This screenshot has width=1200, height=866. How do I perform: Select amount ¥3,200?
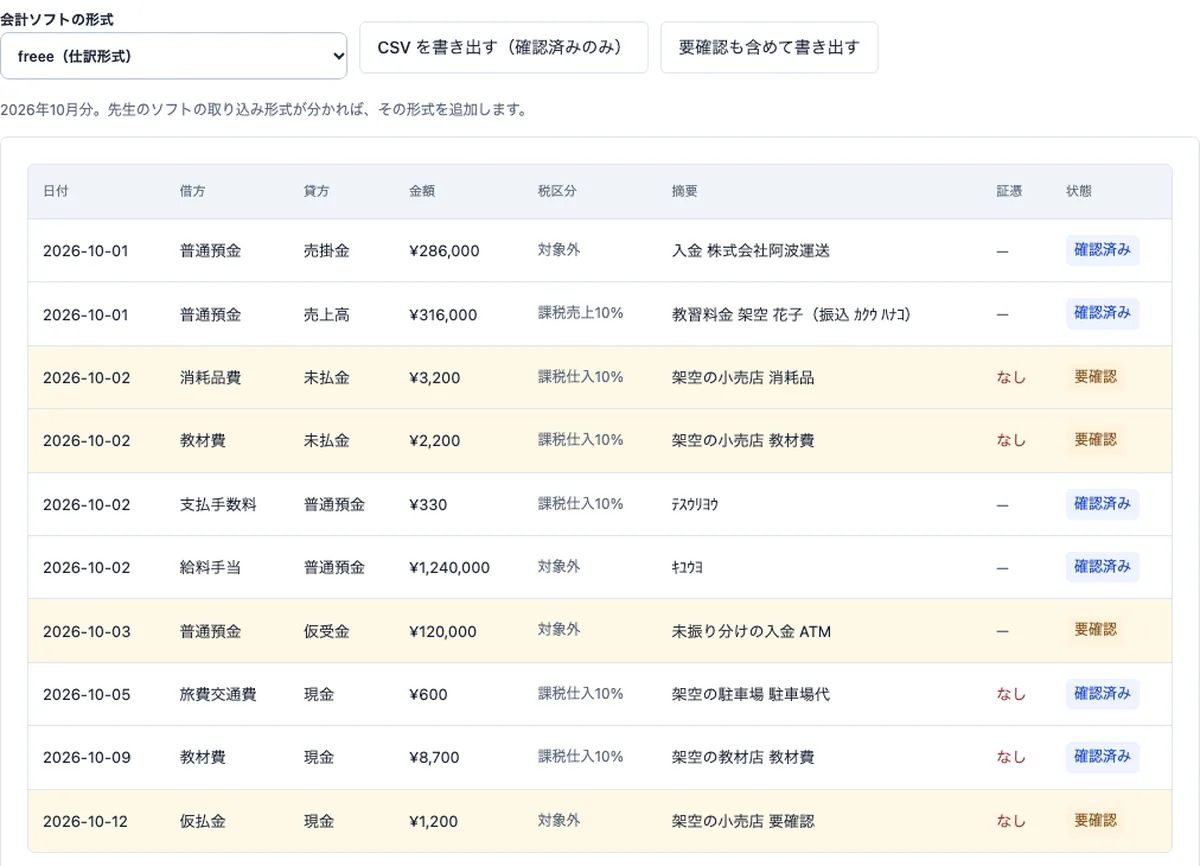click(434, 378)
